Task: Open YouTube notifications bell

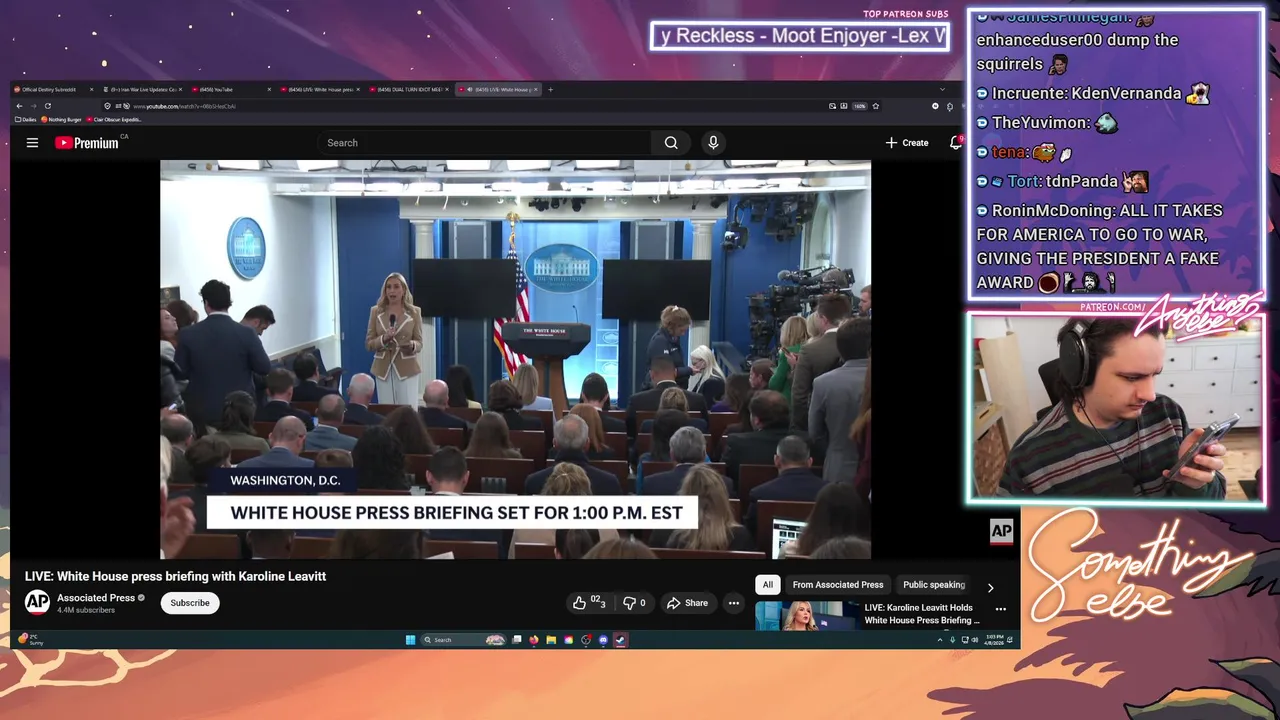Action: tap(955, 143)
